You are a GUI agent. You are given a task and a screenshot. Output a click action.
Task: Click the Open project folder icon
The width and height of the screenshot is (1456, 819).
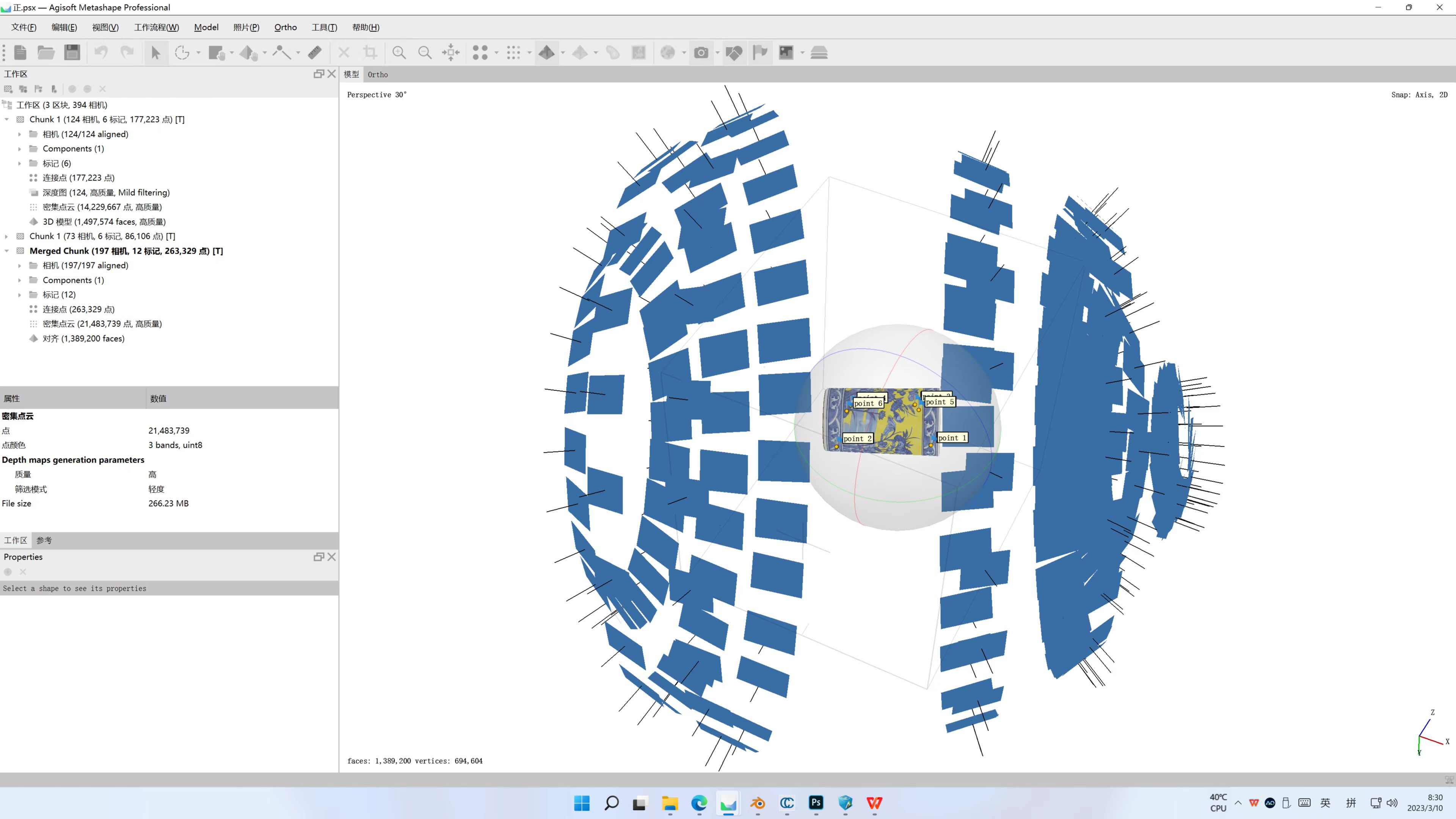(46, 53)
